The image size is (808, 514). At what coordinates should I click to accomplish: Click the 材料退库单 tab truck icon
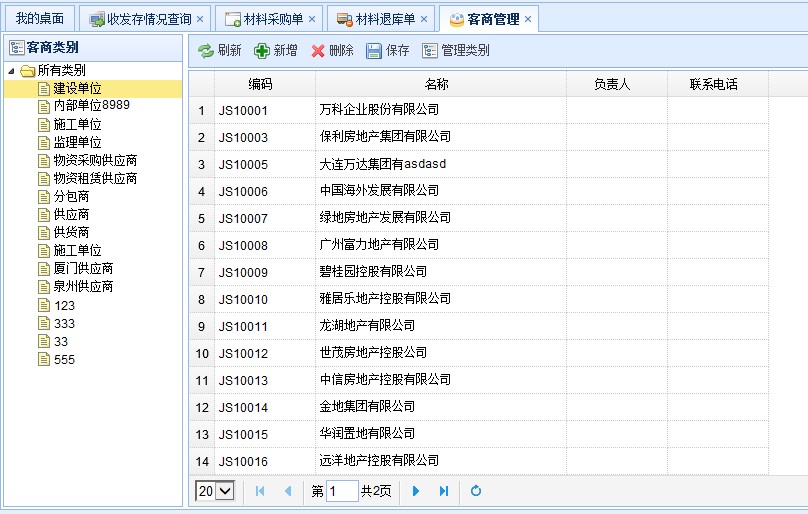point(345,20)
